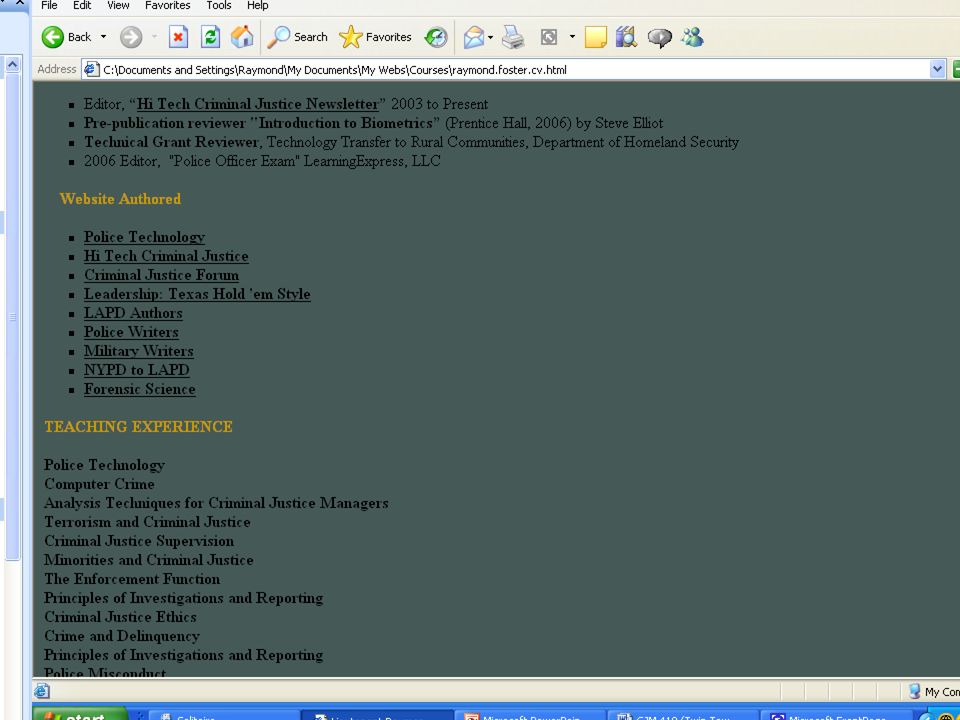Open the Hi Tech Criminal Justice website link

[x=167, y=256]
